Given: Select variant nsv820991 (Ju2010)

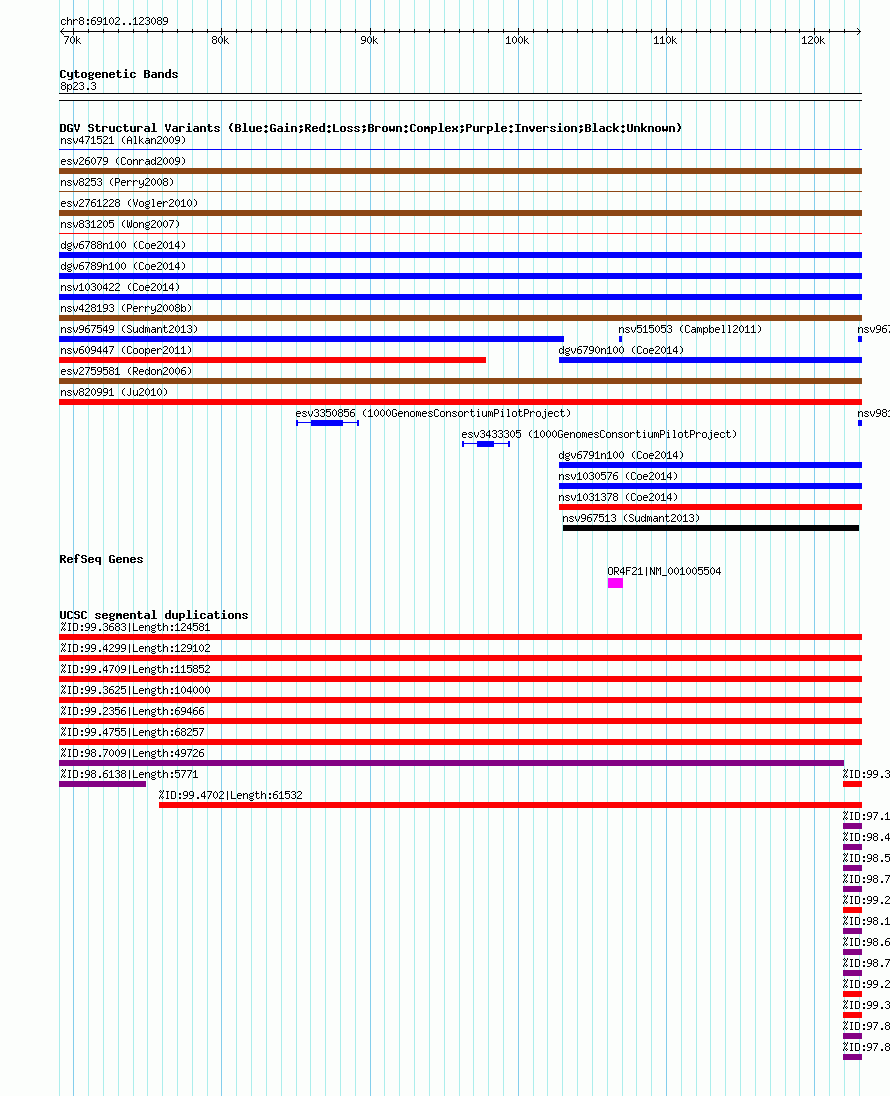Looking at the screenshot, I should (114, 392).
